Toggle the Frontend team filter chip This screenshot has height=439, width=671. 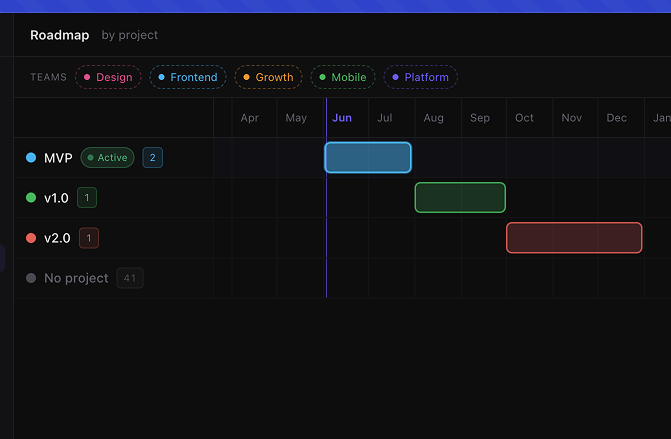coord(188,77)
